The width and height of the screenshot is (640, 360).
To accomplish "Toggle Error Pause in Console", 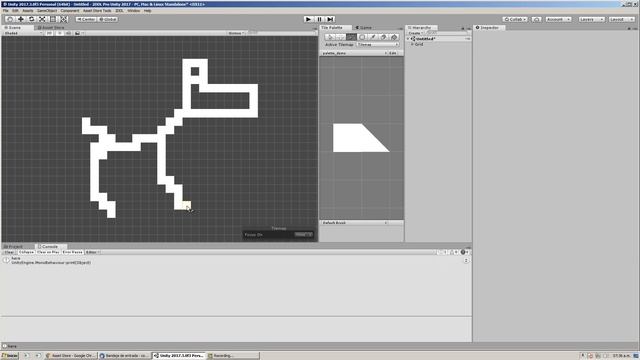I will (73, 252).
